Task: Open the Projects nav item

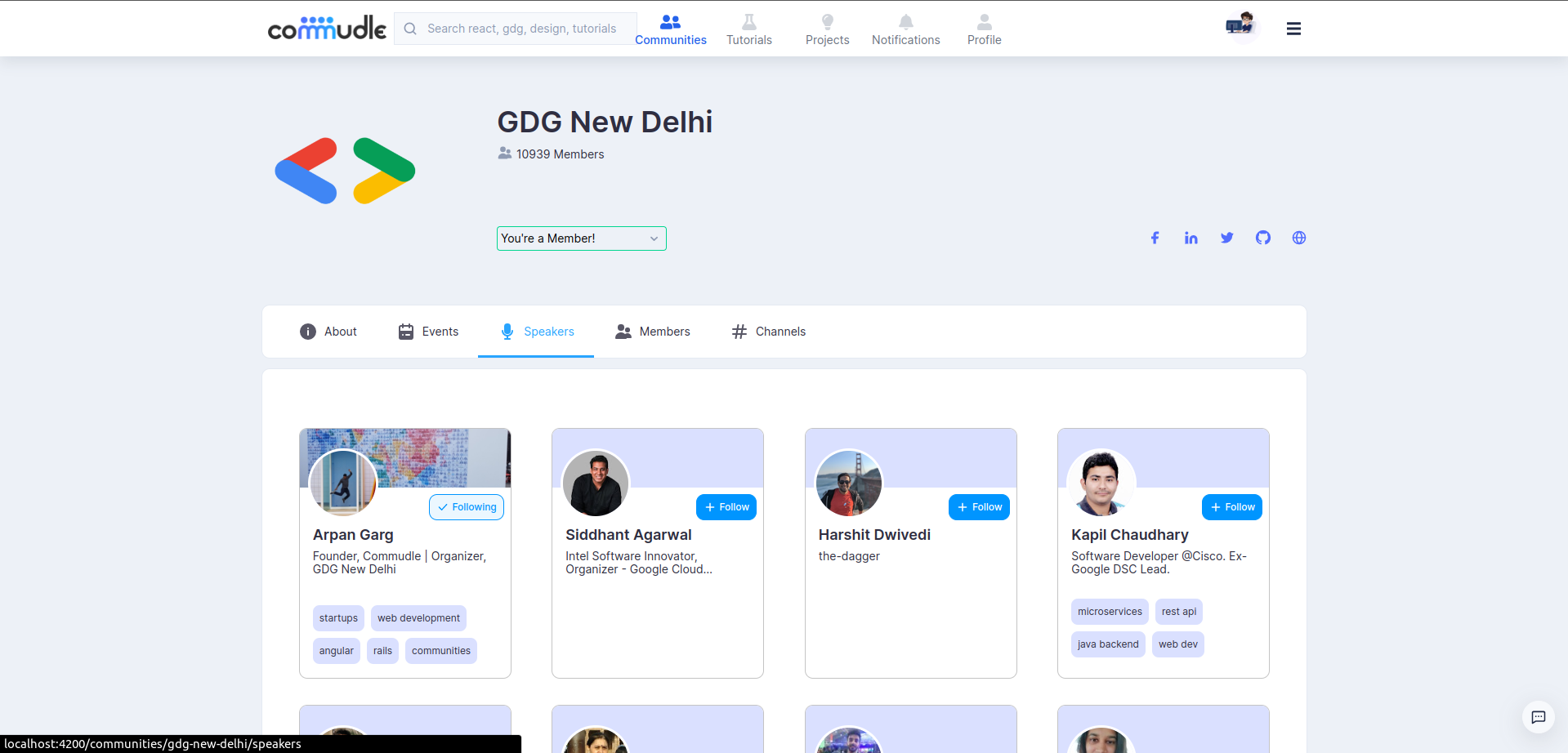Action: click(828, 29)
